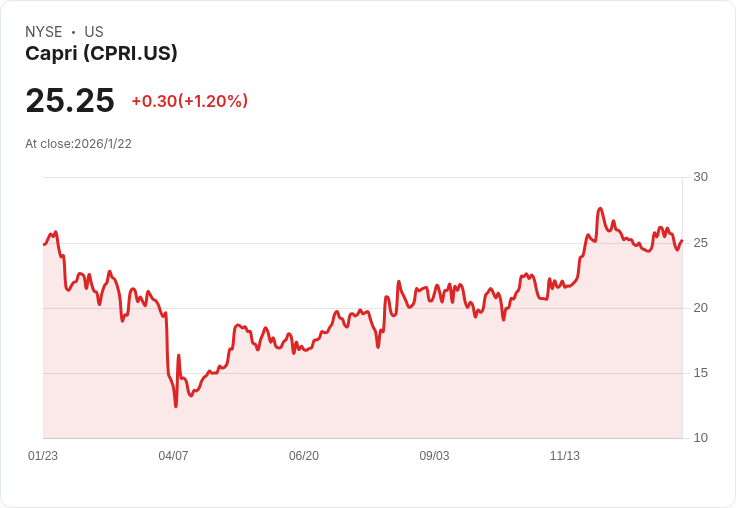Click the lowest dip of the price line
Image resolution: width=736 pixels, height=508 pixels.
pyautogui.click(x=176, y=406)
